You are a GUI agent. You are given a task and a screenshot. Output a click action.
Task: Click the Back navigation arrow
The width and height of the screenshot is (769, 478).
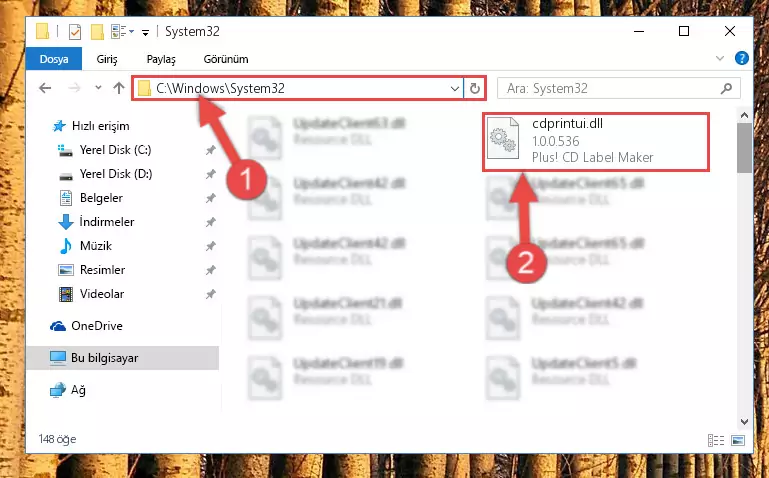coord(45,88)
